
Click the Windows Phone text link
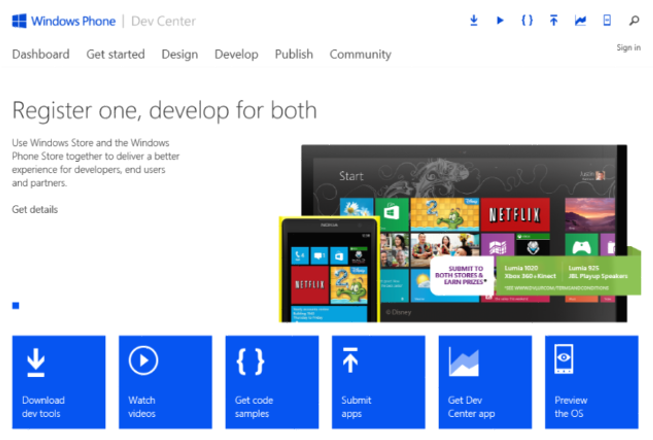[x=73, y=21]
